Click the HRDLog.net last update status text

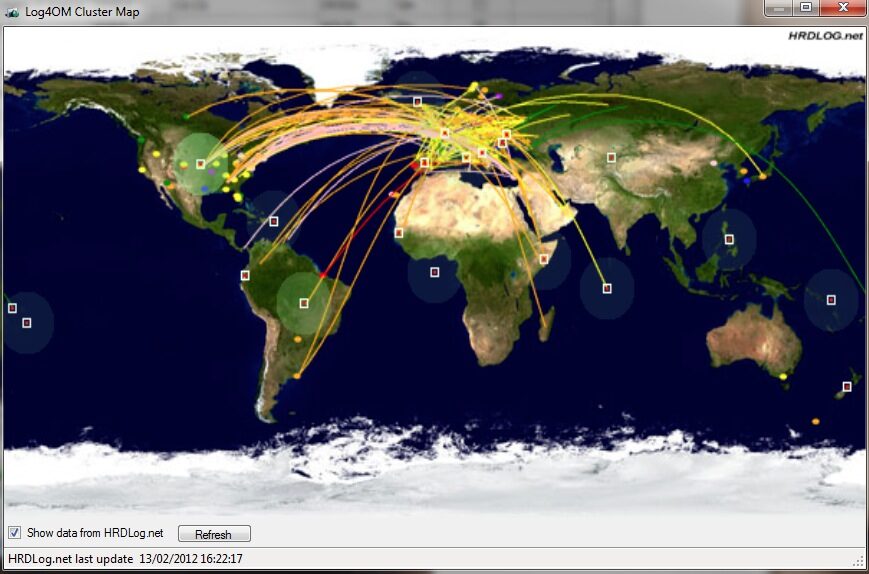[x=125, y=559]
